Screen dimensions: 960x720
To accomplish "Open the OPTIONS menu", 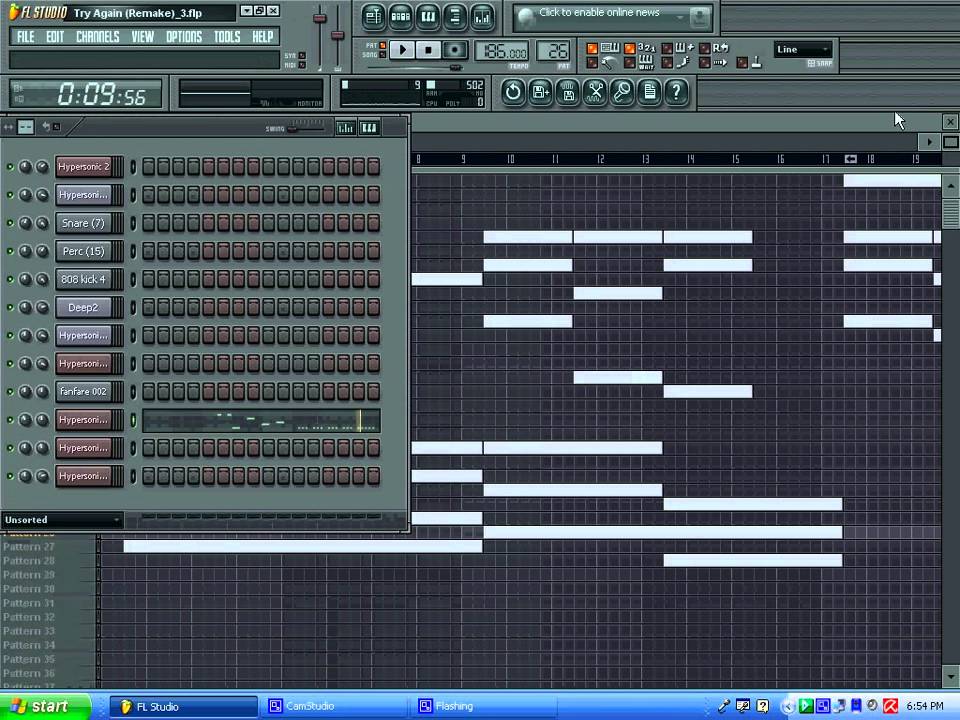I will tap(184, 37).
